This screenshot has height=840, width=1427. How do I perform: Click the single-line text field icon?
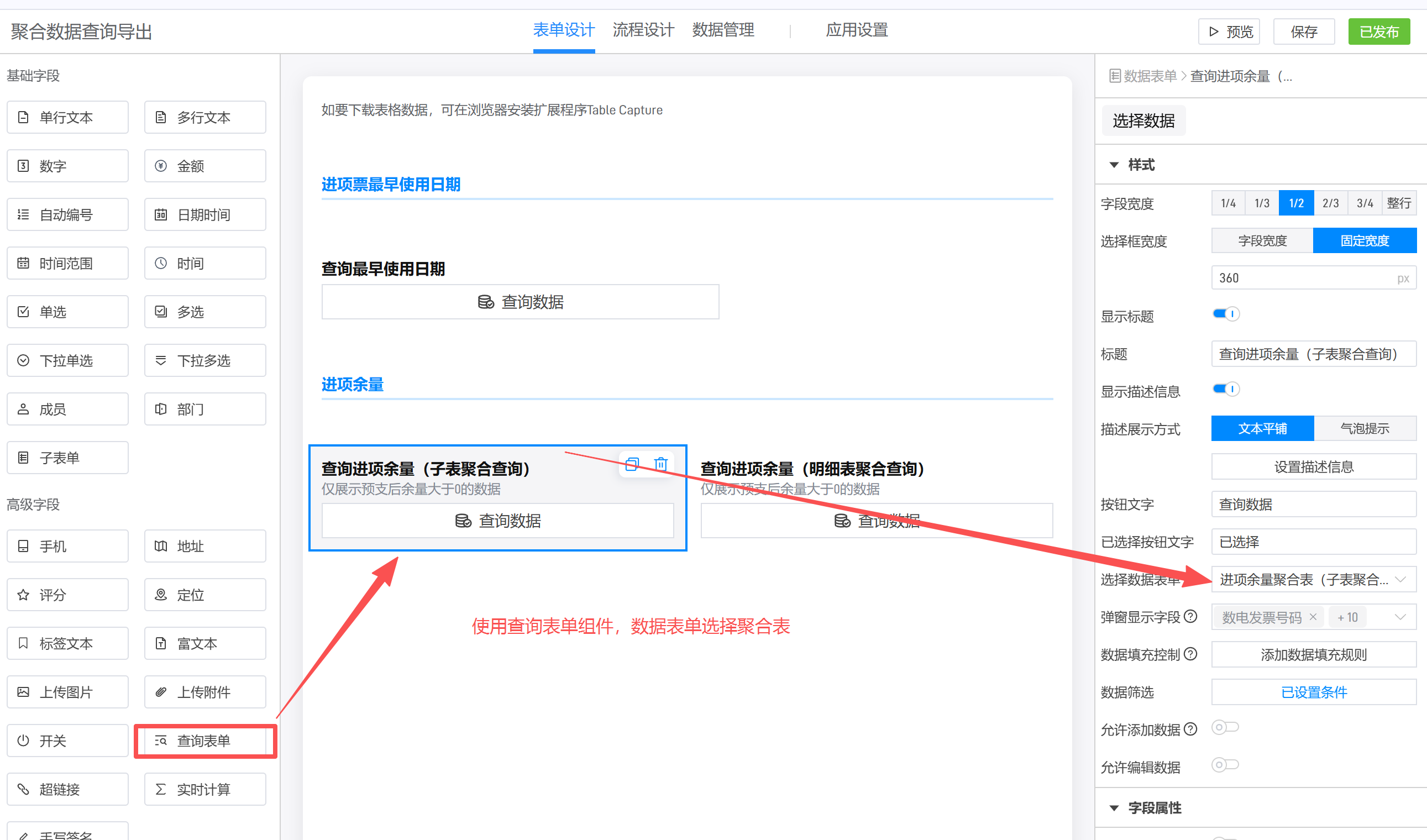click(23, 117)
